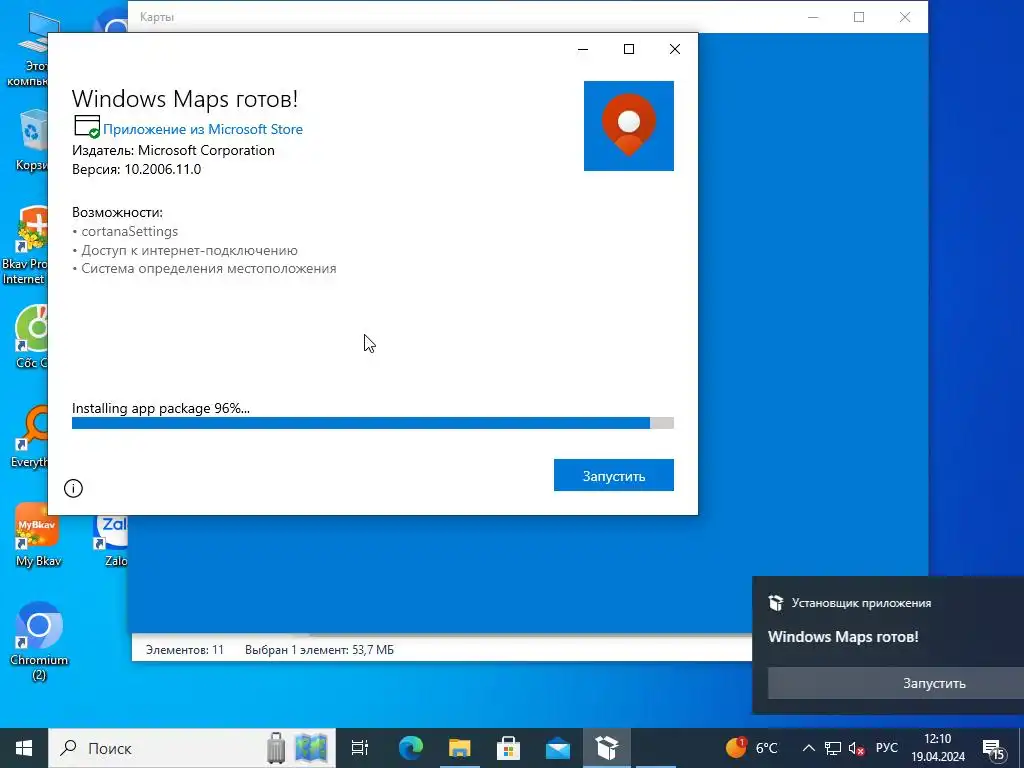Viewport: 1024px width, 768px height.
Task: Select the Windows Maps готов! notification text
Action: 843,637
